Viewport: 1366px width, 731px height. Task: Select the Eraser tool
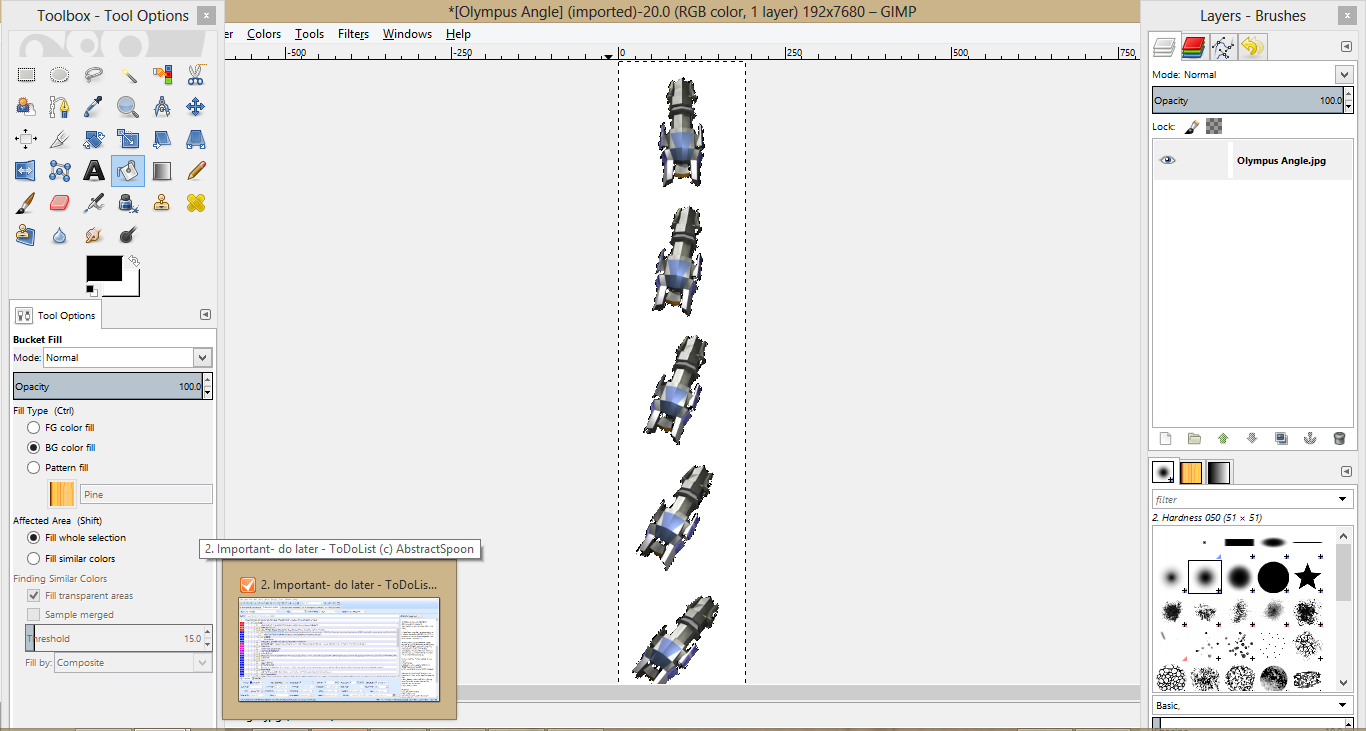(x=60, y=203)
